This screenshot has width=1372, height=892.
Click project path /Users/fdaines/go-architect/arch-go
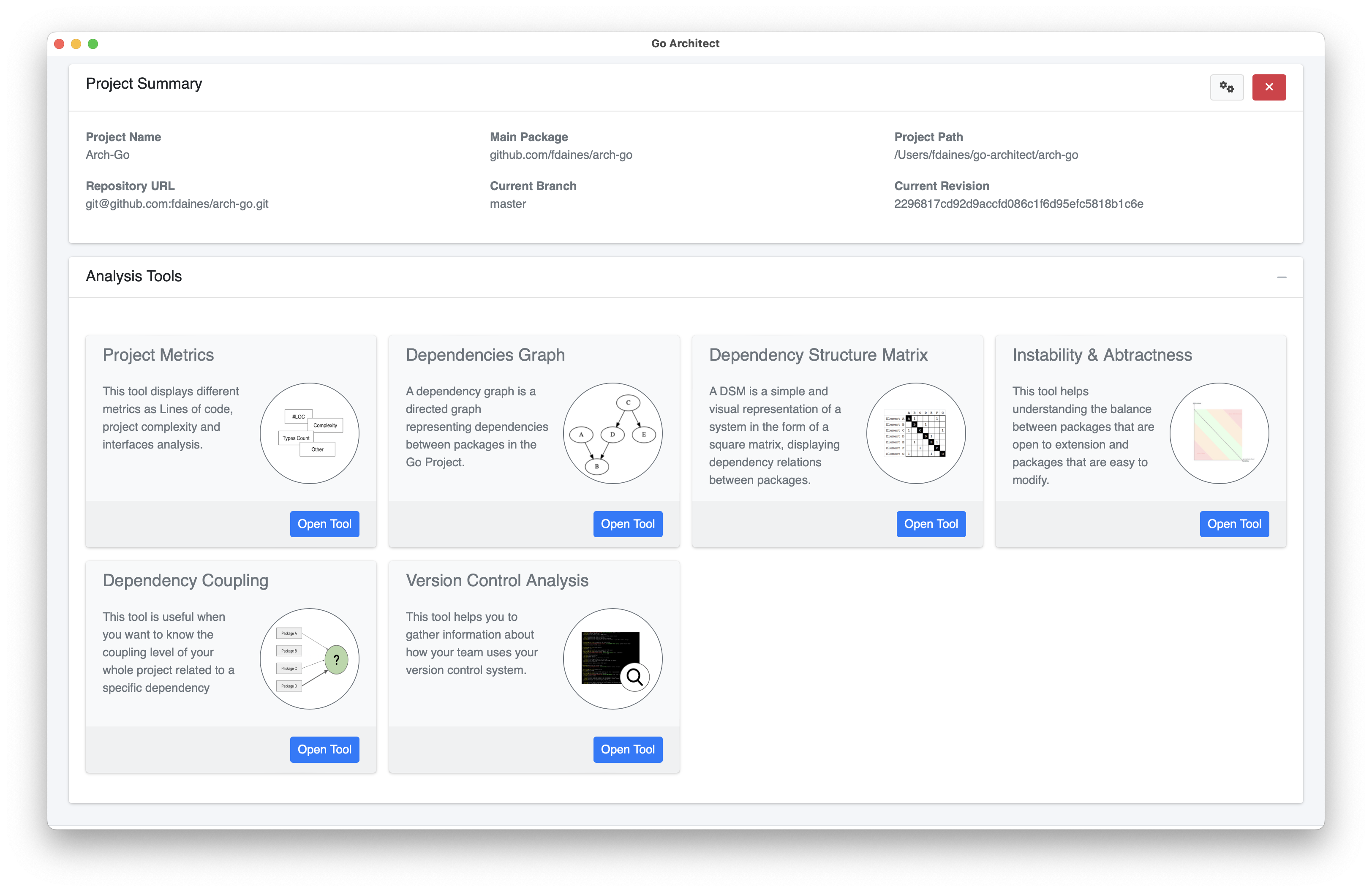[986, 155]
